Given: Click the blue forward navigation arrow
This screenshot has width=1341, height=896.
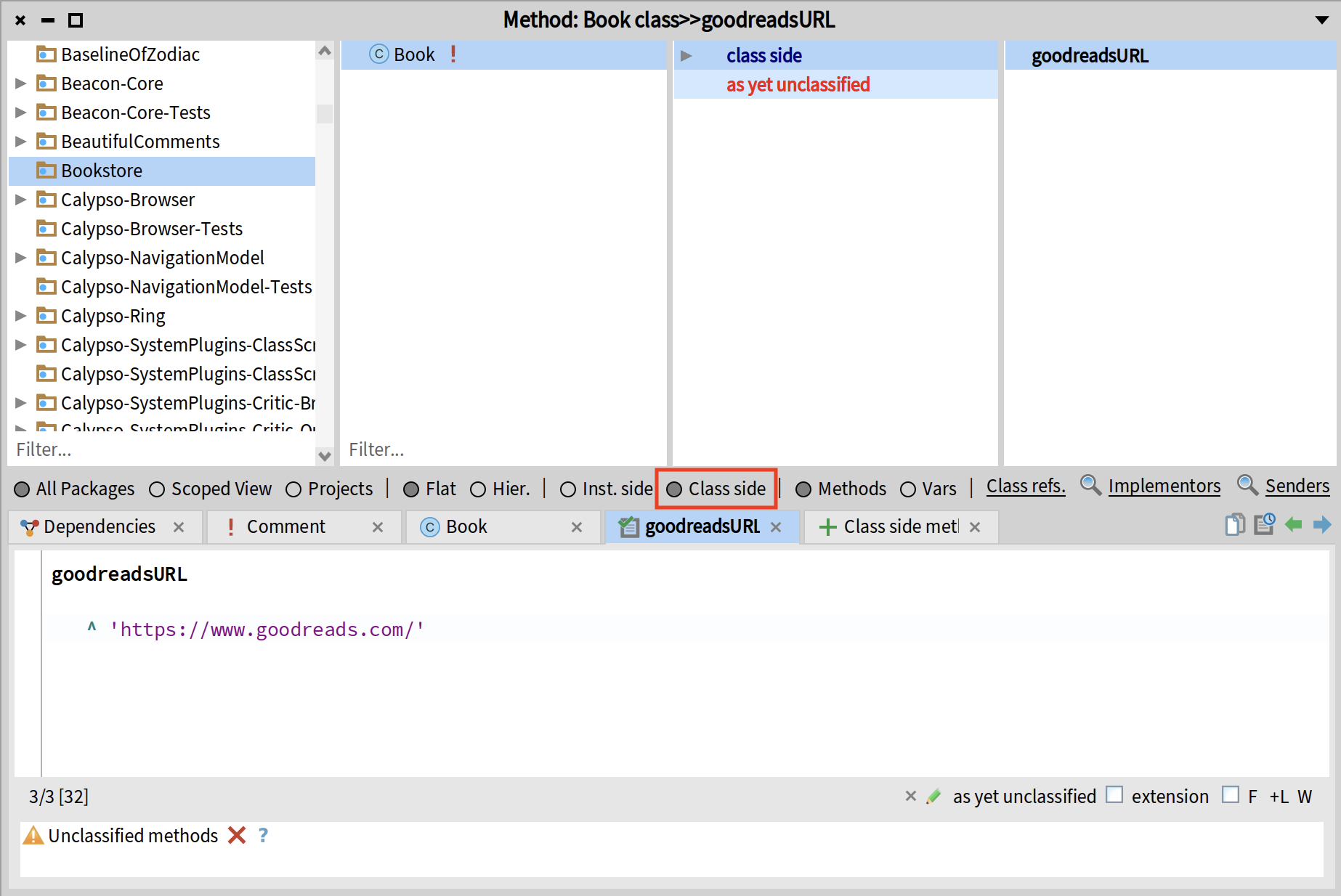Looking at the screenshot, I should coord(1322,524).
